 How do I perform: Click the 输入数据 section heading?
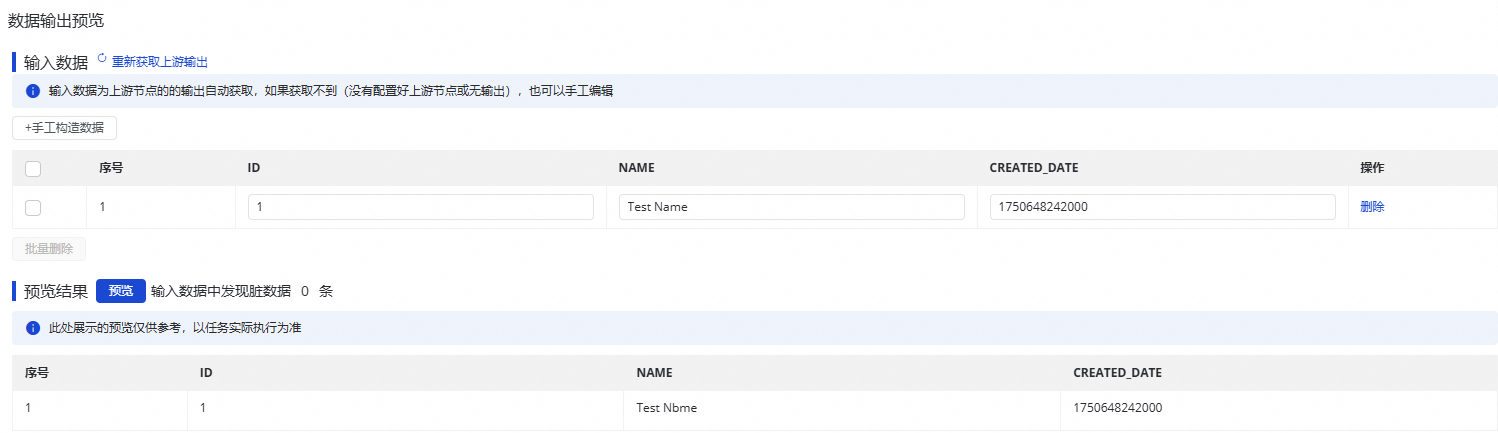click(56, 63)
